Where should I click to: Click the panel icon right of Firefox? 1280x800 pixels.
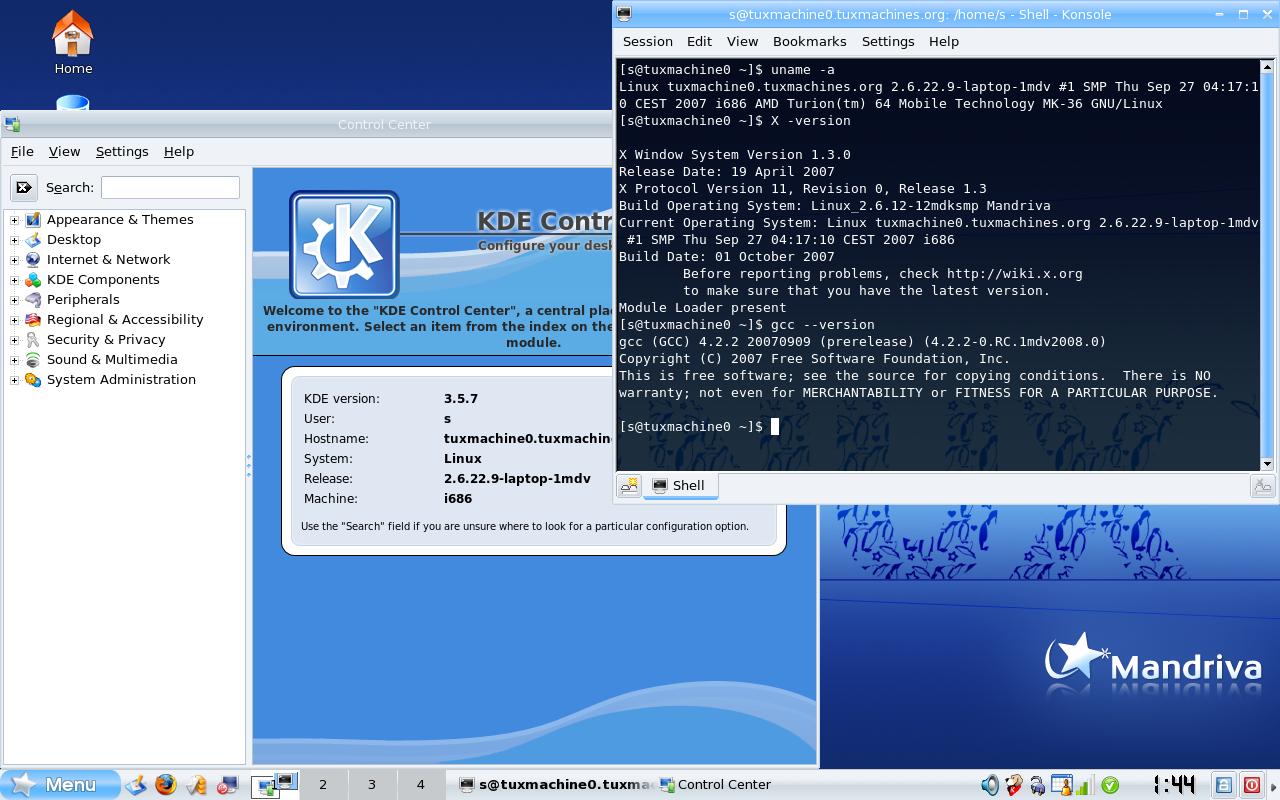(196, 785)
